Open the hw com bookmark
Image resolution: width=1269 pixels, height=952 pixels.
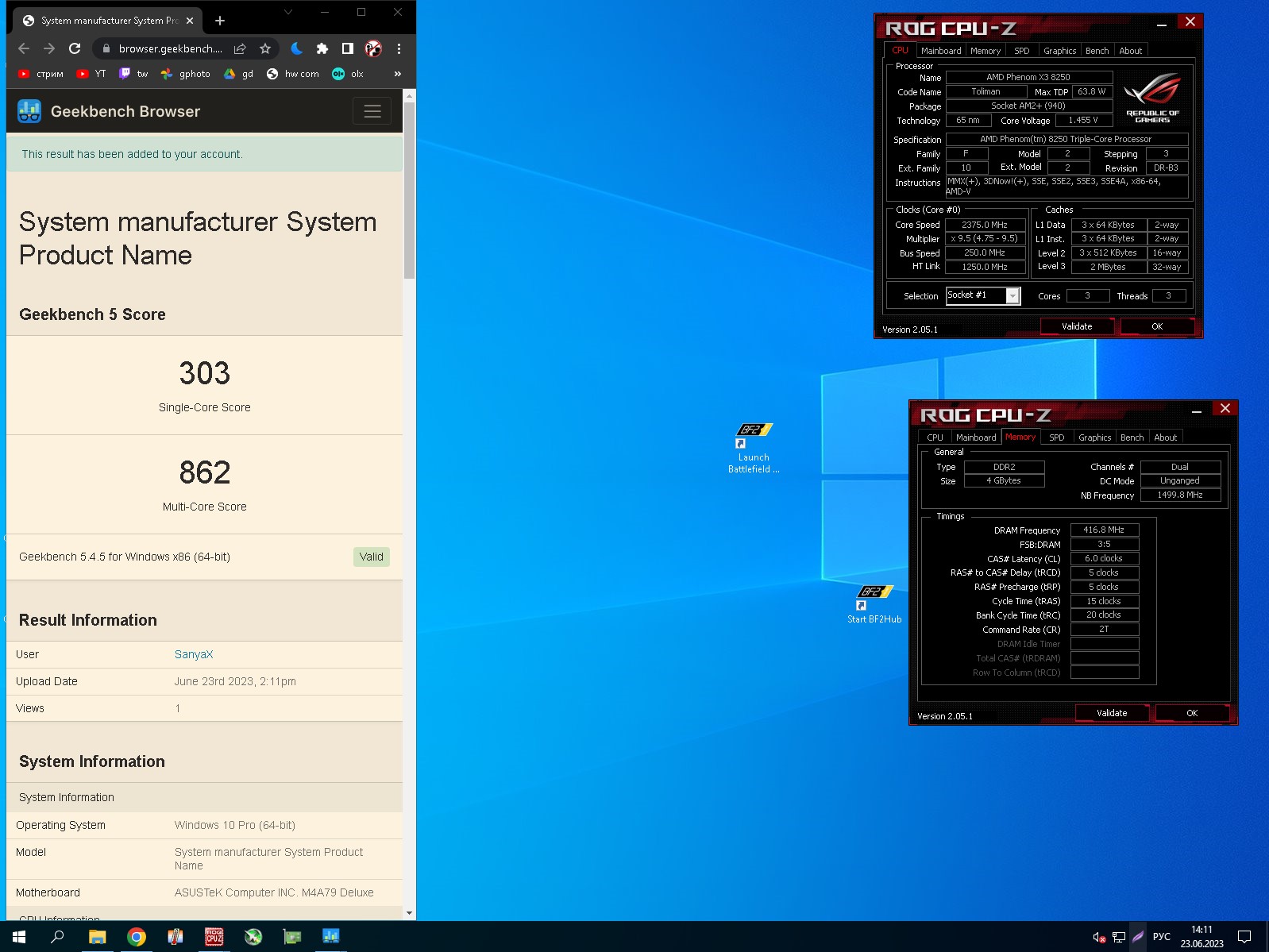292,74
